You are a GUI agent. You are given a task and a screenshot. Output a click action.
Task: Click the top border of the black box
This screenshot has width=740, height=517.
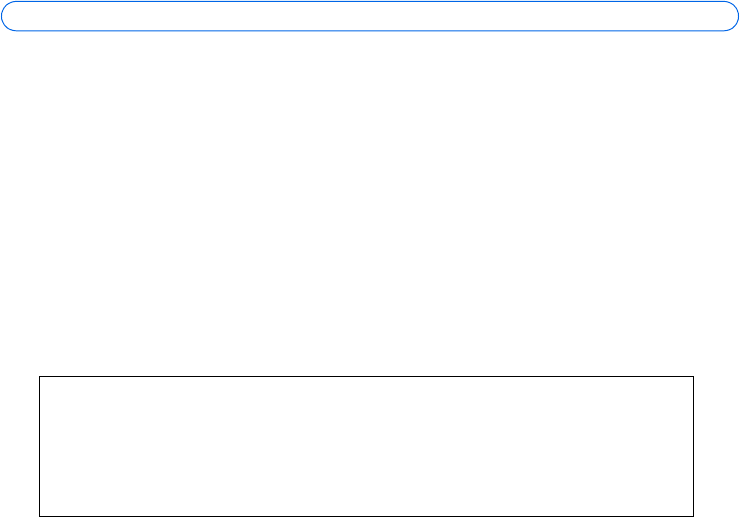click(366, 377)
